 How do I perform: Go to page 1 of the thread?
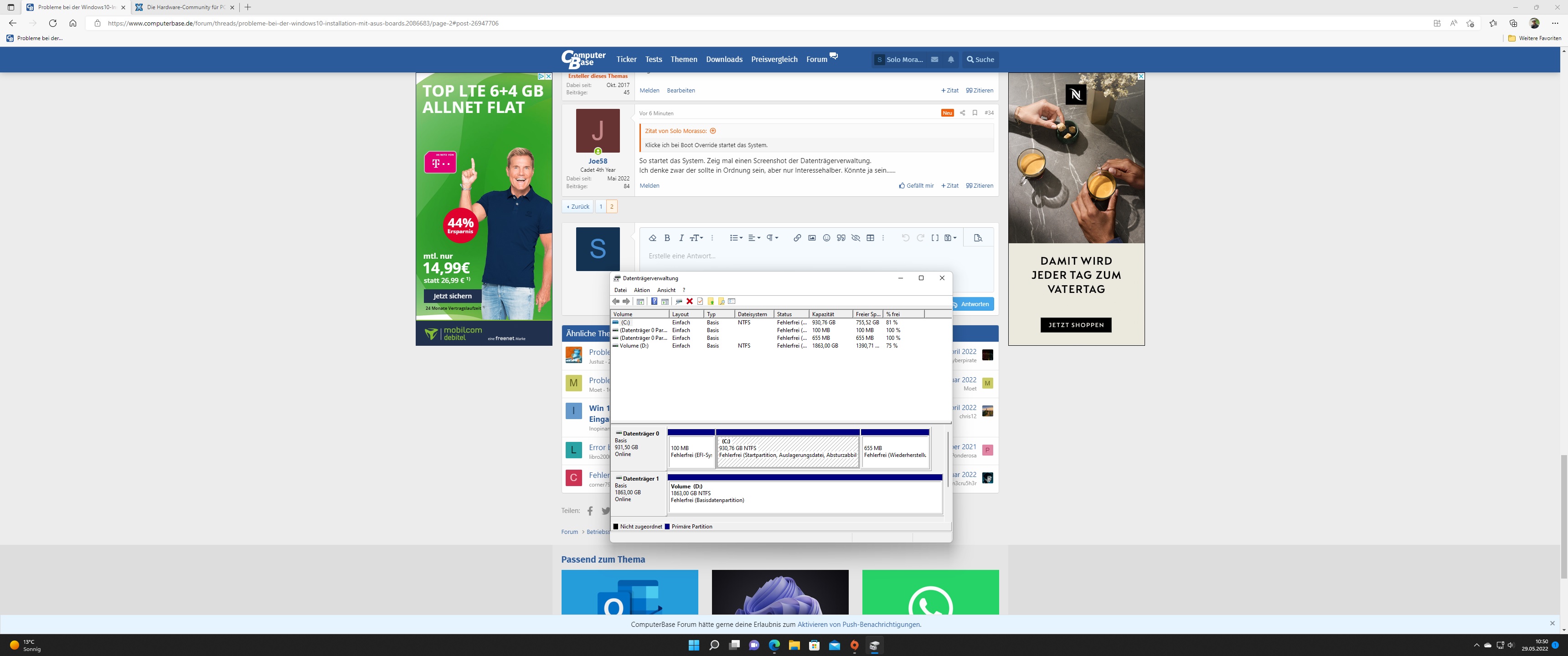[x=601, y=206]
